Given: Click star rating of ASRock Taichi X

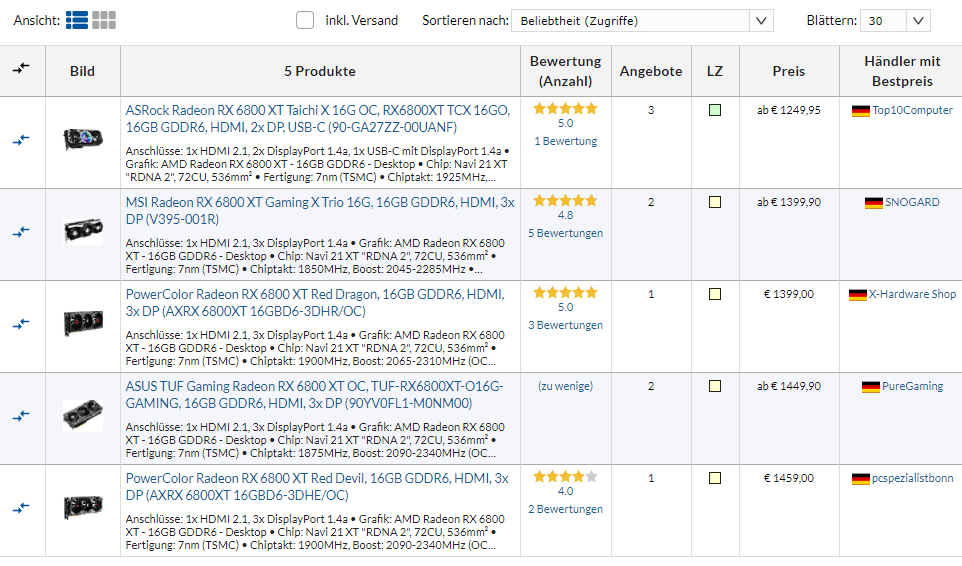Looking at the screenshot, I should coord(565,109).
